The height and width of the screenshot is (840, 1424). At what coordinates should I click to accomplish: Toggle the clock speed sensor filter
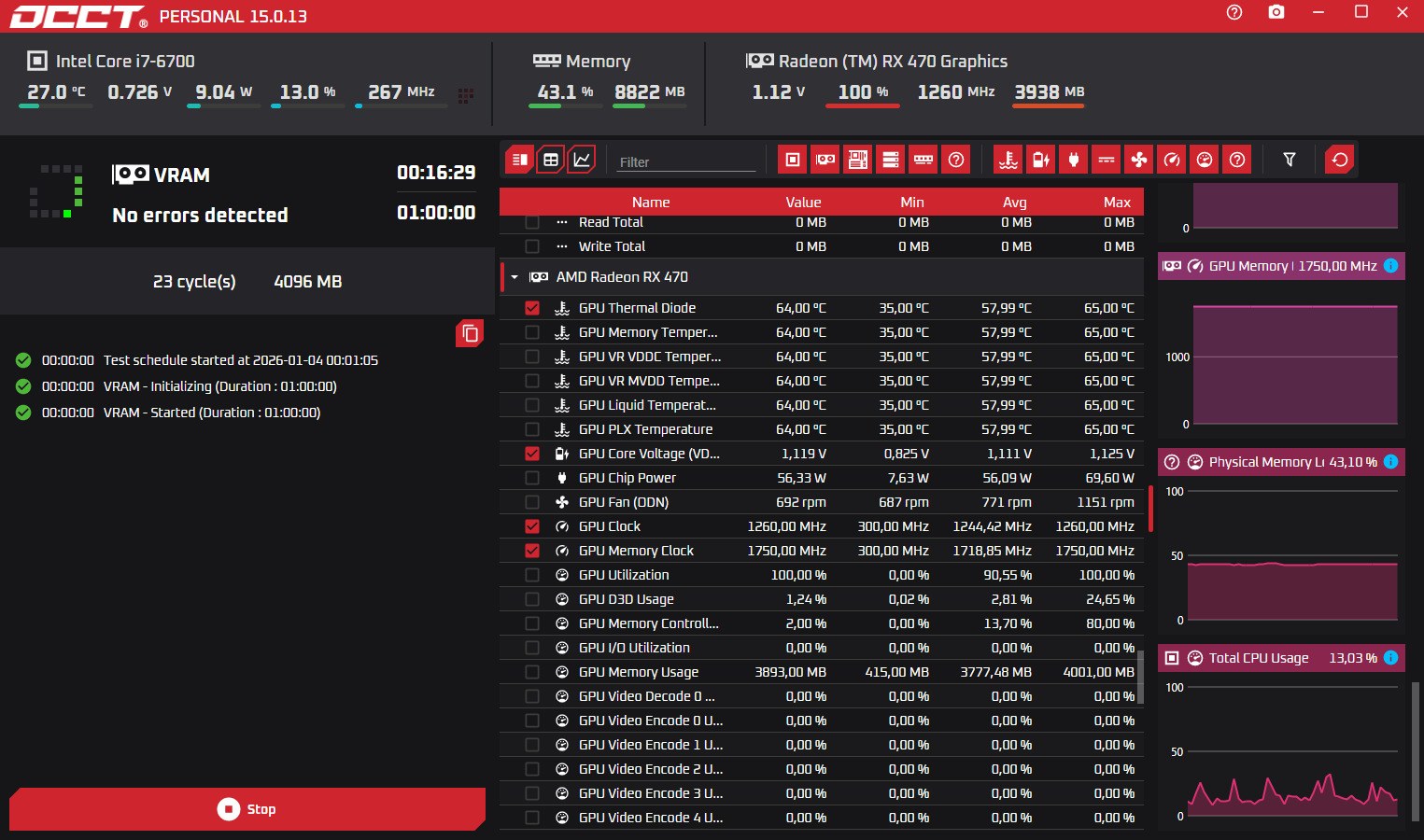coord(1172,160)
